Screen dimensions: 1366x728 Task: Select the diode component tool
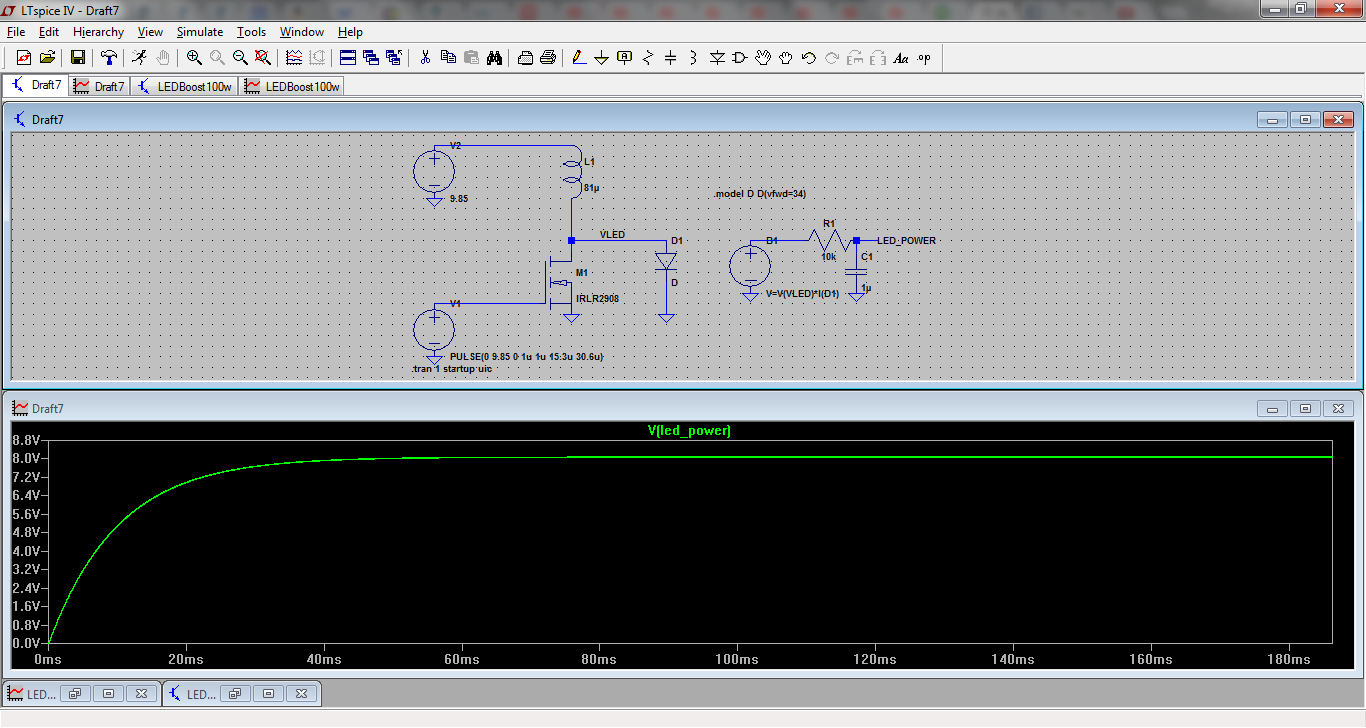tap(717, 58)
